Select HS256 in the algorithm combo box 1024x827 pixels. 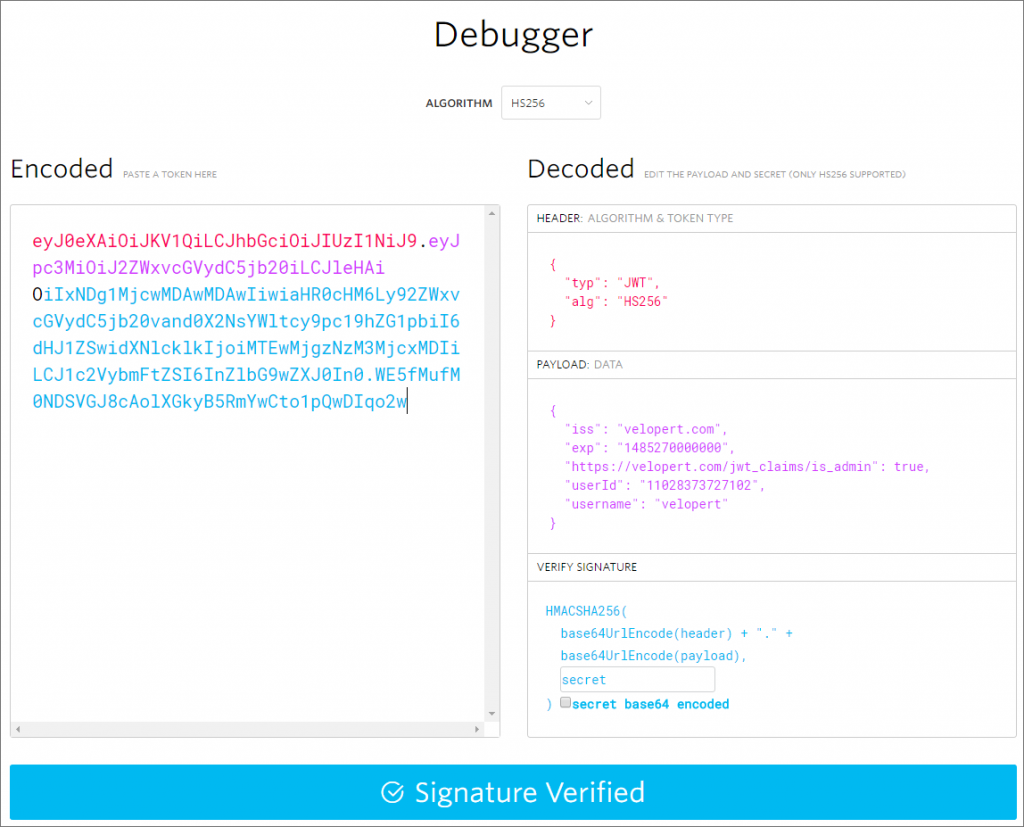[540, 102]
